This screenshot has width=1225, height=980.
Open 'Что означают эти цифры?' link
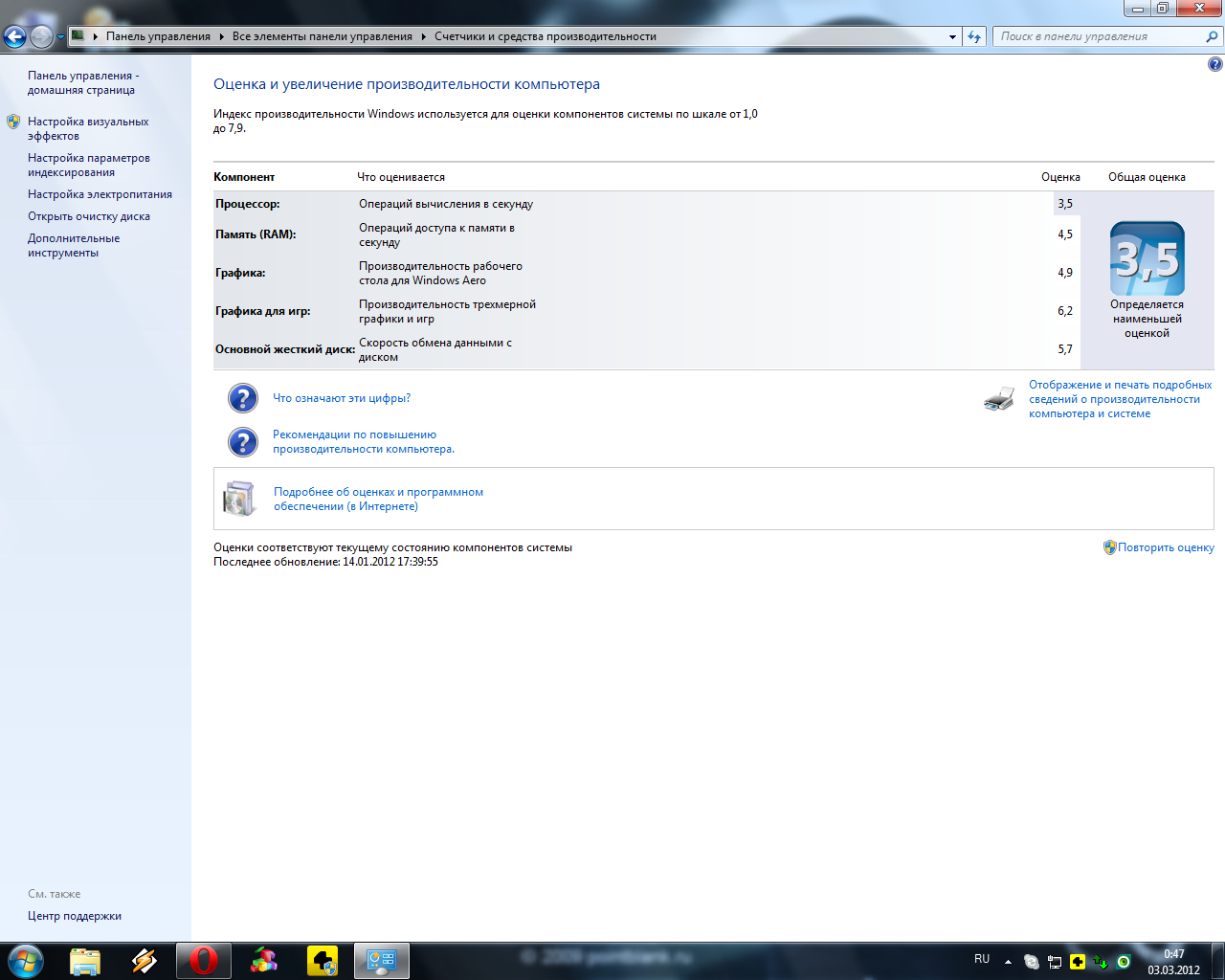342,398
